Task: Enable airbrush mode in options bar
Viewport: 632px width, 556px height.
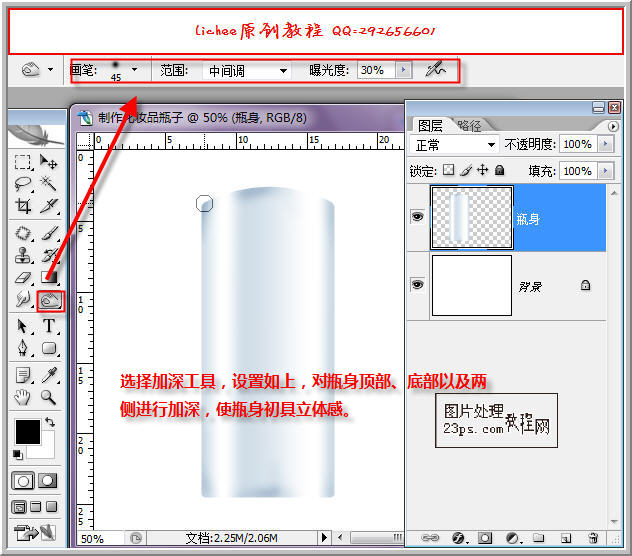Action: point(435,70)
